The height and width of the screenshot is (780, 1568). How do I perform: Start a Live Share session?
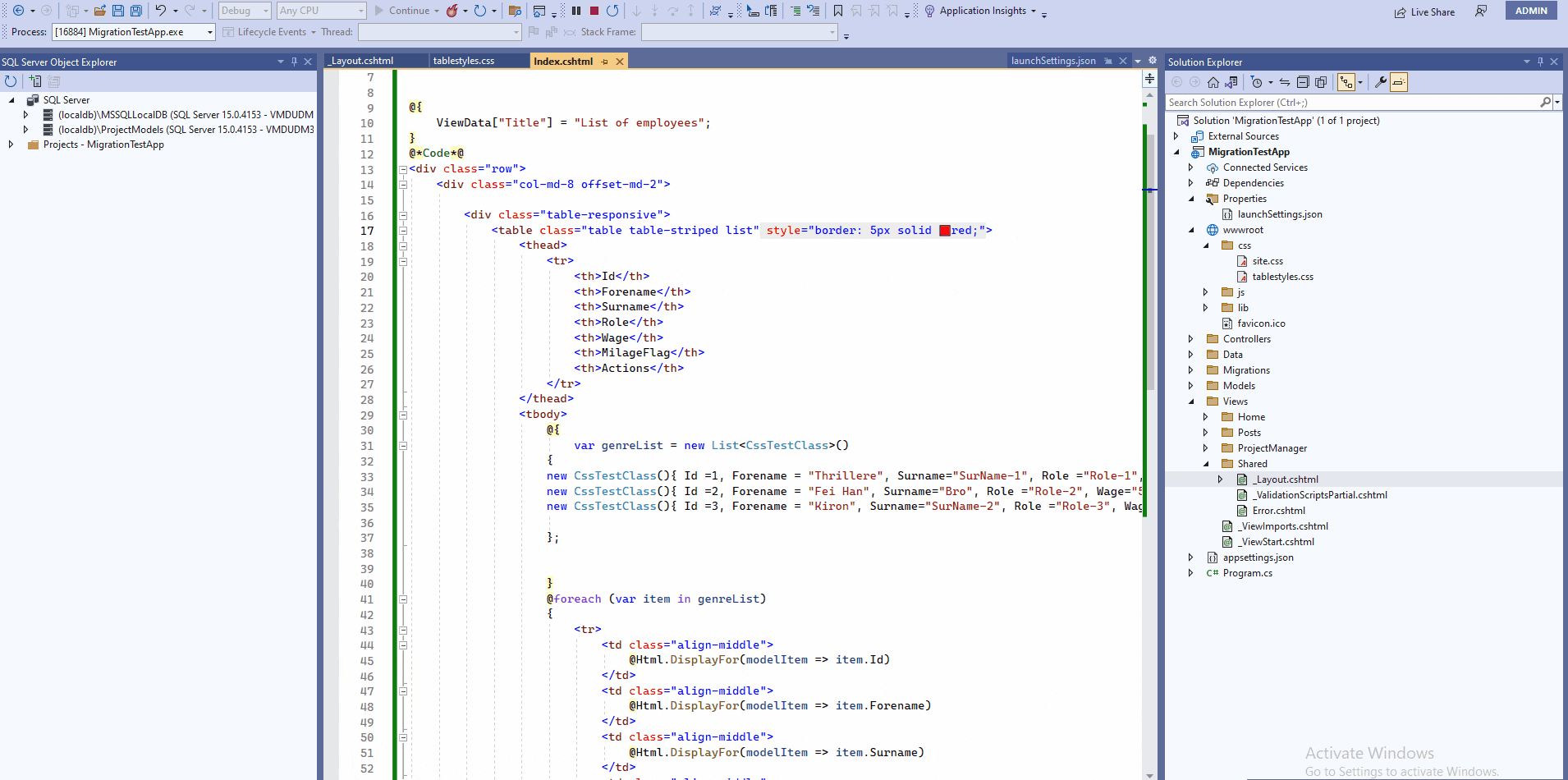(x=1426, y=11)
